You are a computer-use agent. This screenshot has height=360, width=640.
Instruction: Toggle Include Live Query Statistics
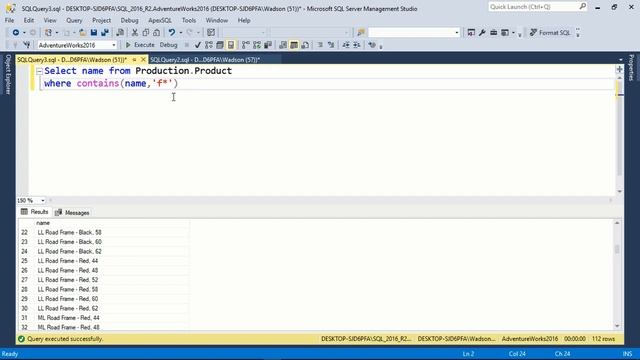tap(257, 45)
